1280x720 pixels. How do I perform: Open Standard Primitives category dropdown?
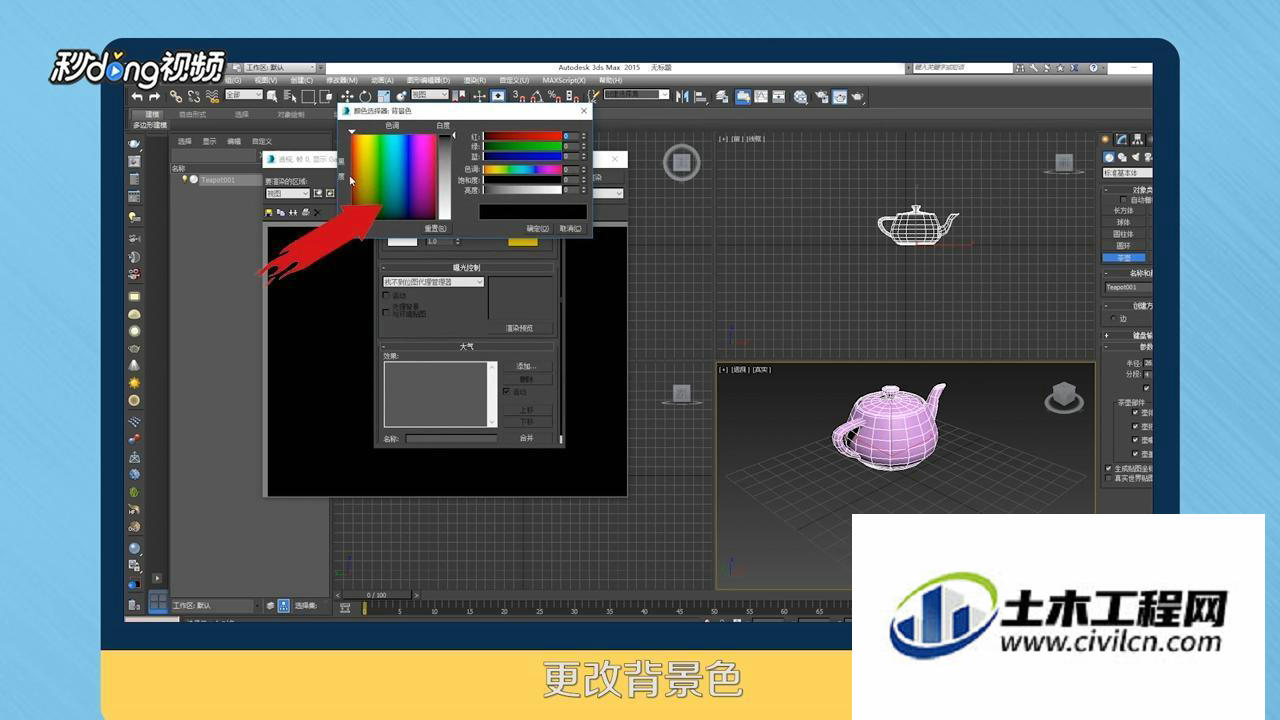[1127, 172]
